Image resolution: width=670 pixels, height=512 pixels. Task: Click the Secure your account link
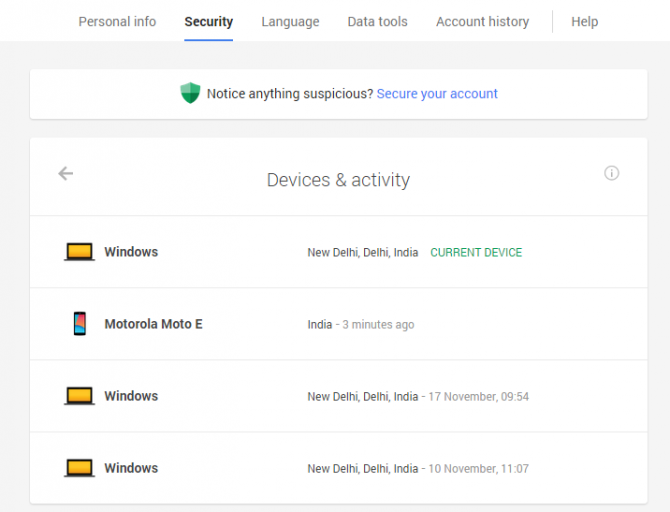coord(437,94)
